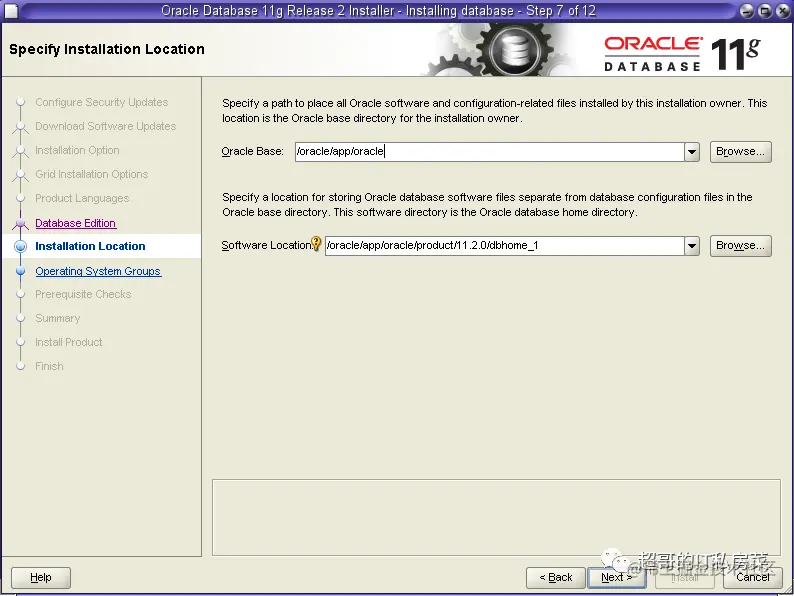Click the Next button

coord(616,577)
